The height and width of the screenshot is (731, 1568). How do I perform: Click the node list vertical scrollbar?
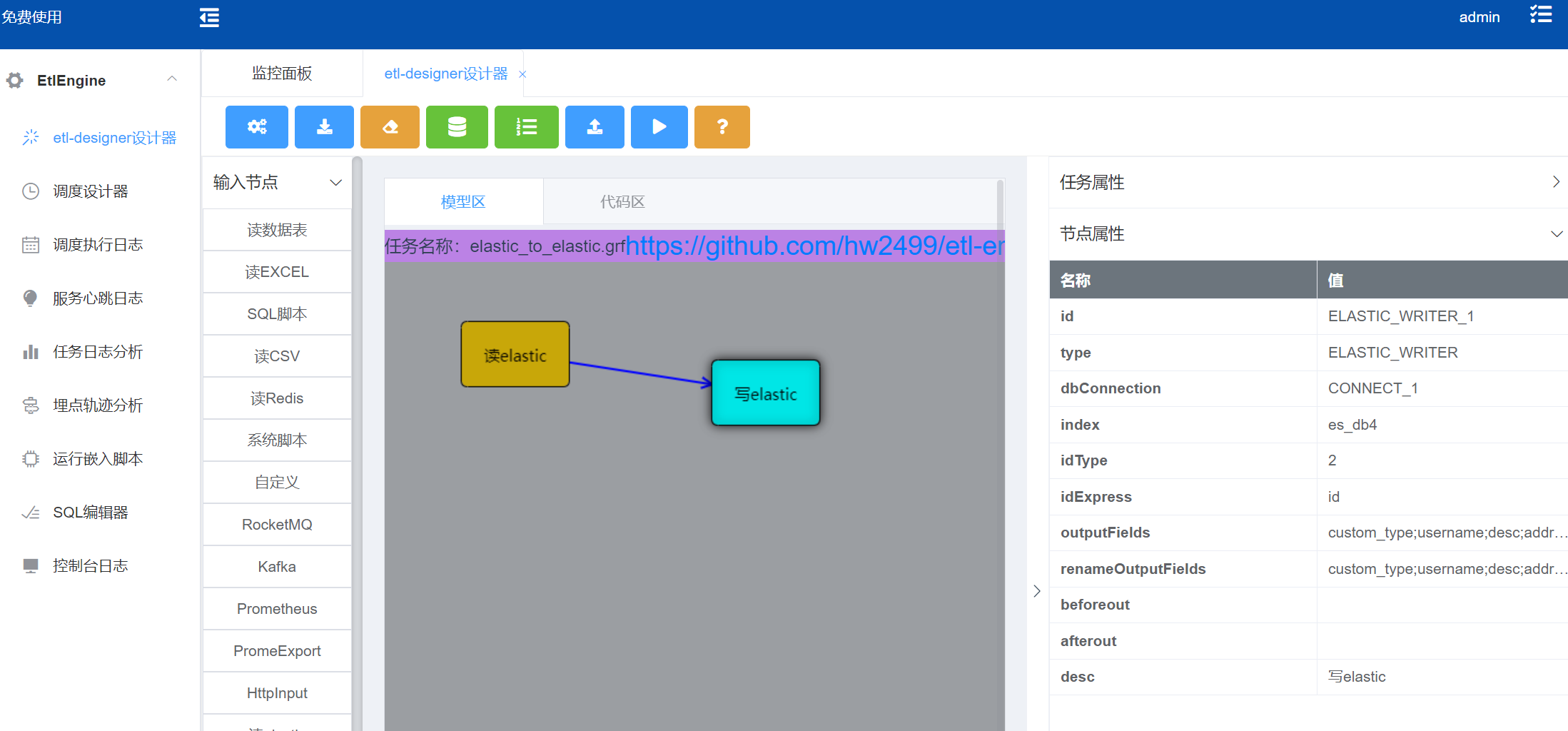click(358, 443)
